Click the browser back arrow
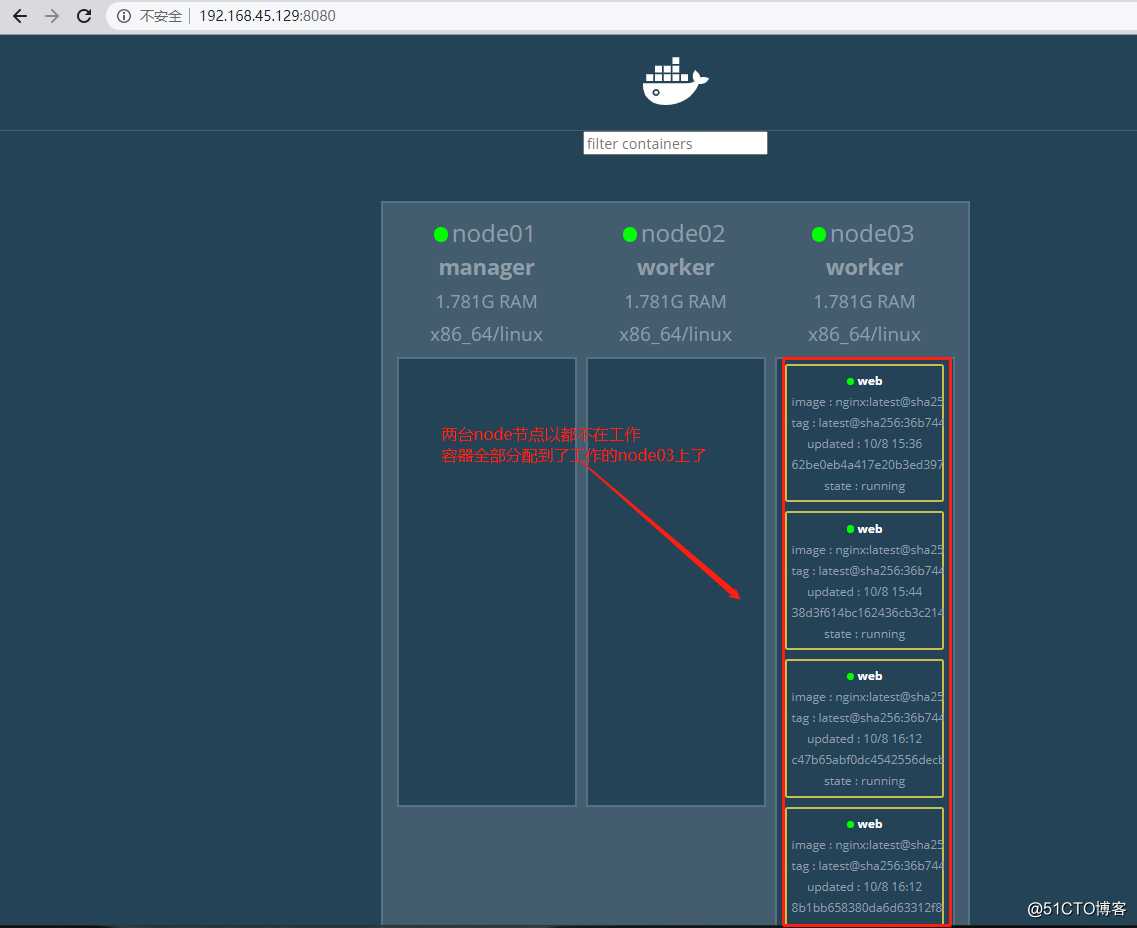 coord(19,15)
